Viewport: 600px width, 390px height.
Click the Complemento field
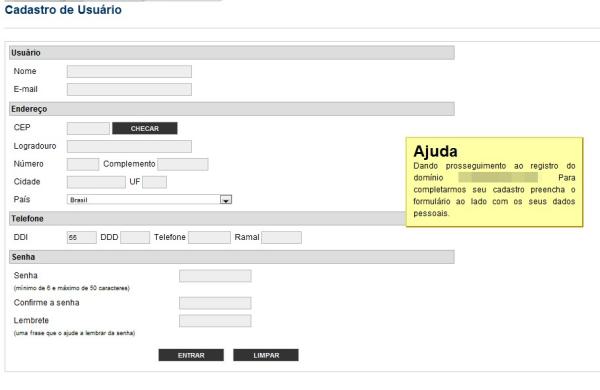183,164
